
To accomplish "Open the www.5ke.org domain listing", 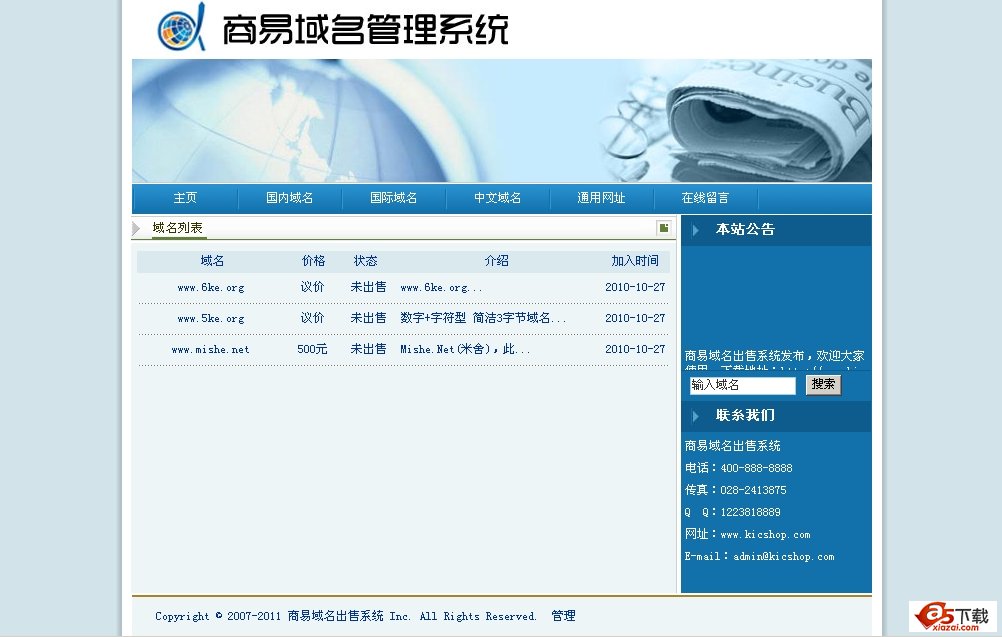I will pyautogui.click(x=211, y=318).
